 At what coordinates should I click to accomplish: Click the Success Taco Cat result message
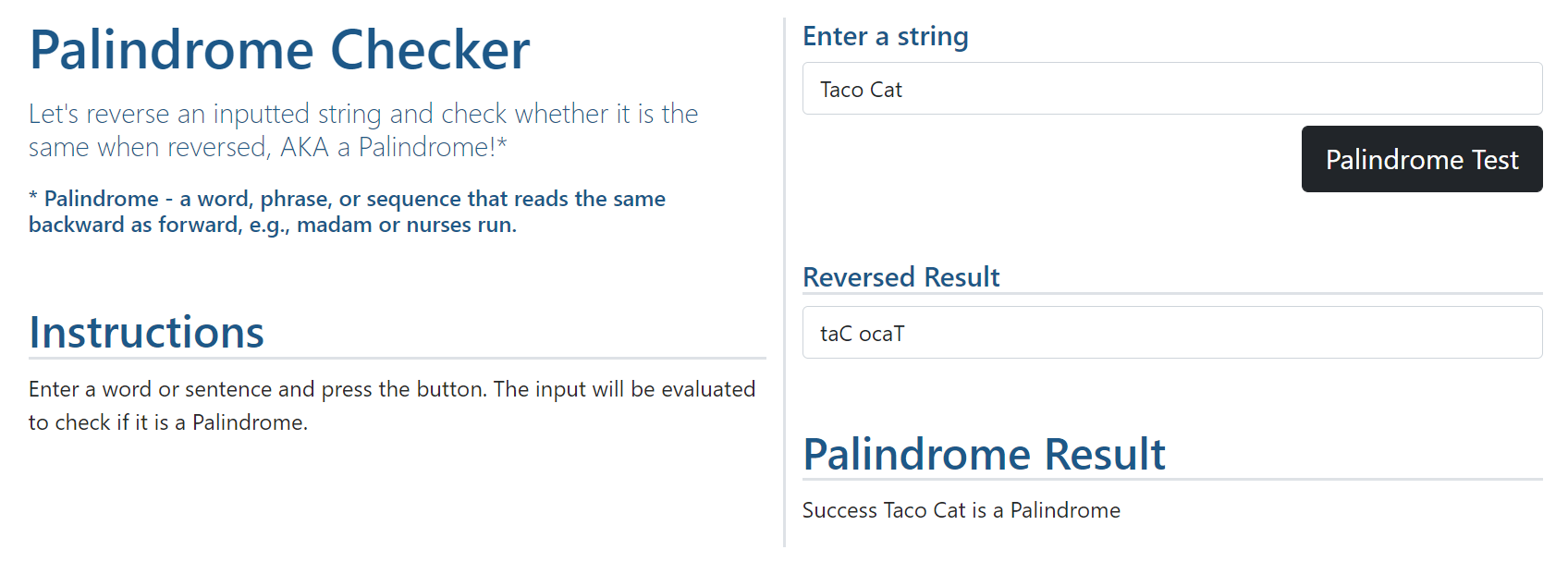coord(962,509)
